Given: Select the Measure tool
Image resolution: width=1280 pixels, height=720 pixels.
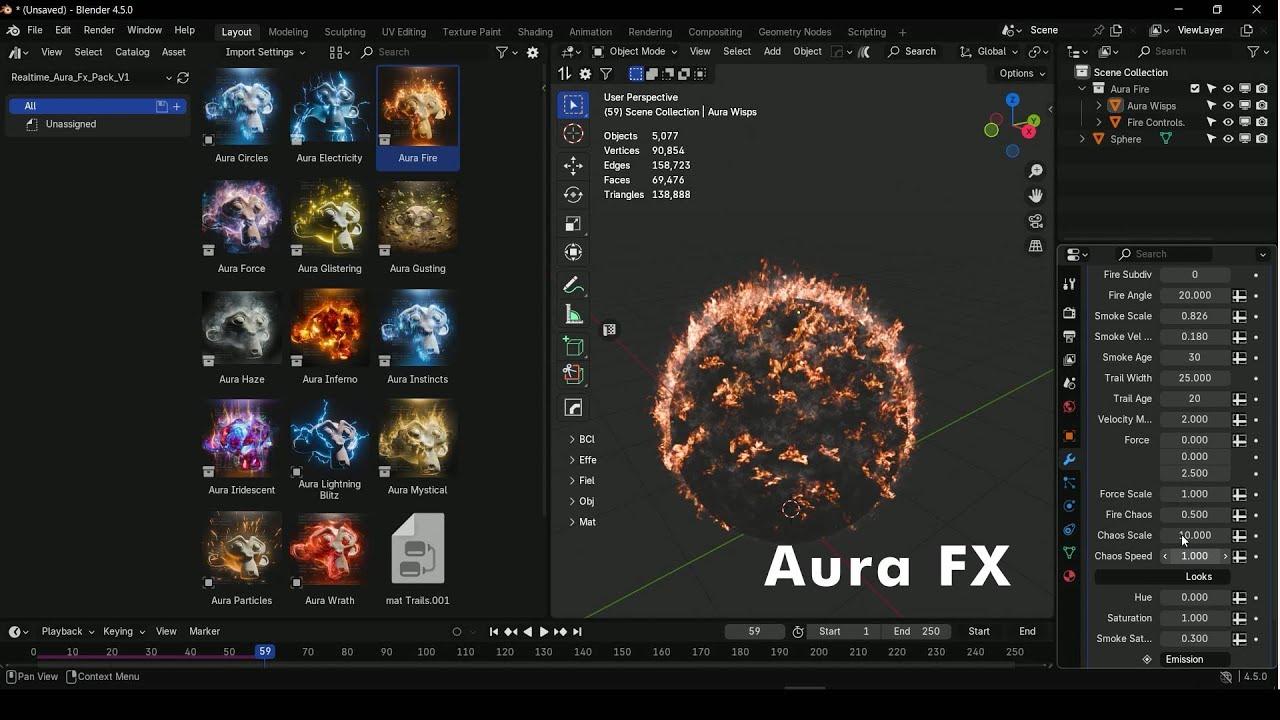Looking at the screenshot, I should click(573, 315).
